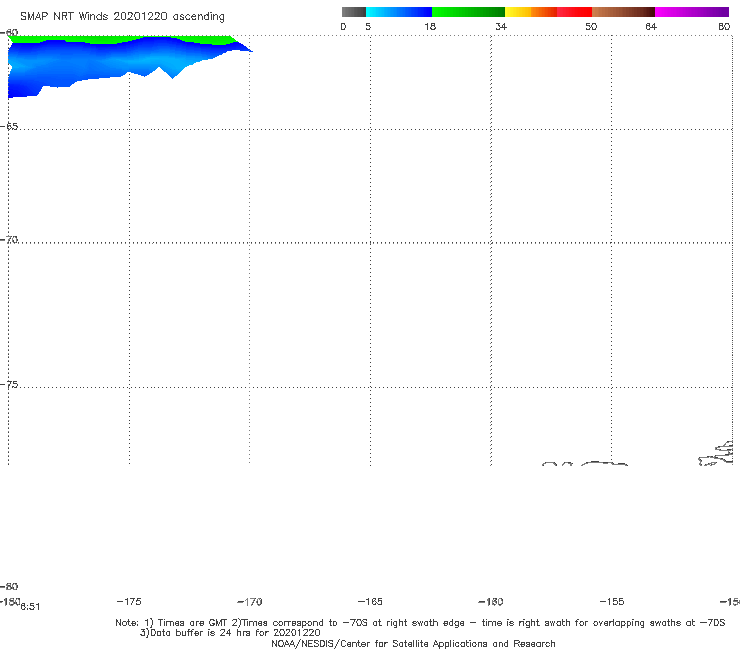
Task: Pick the brown segment of the color bar
Action: [623, 12]
